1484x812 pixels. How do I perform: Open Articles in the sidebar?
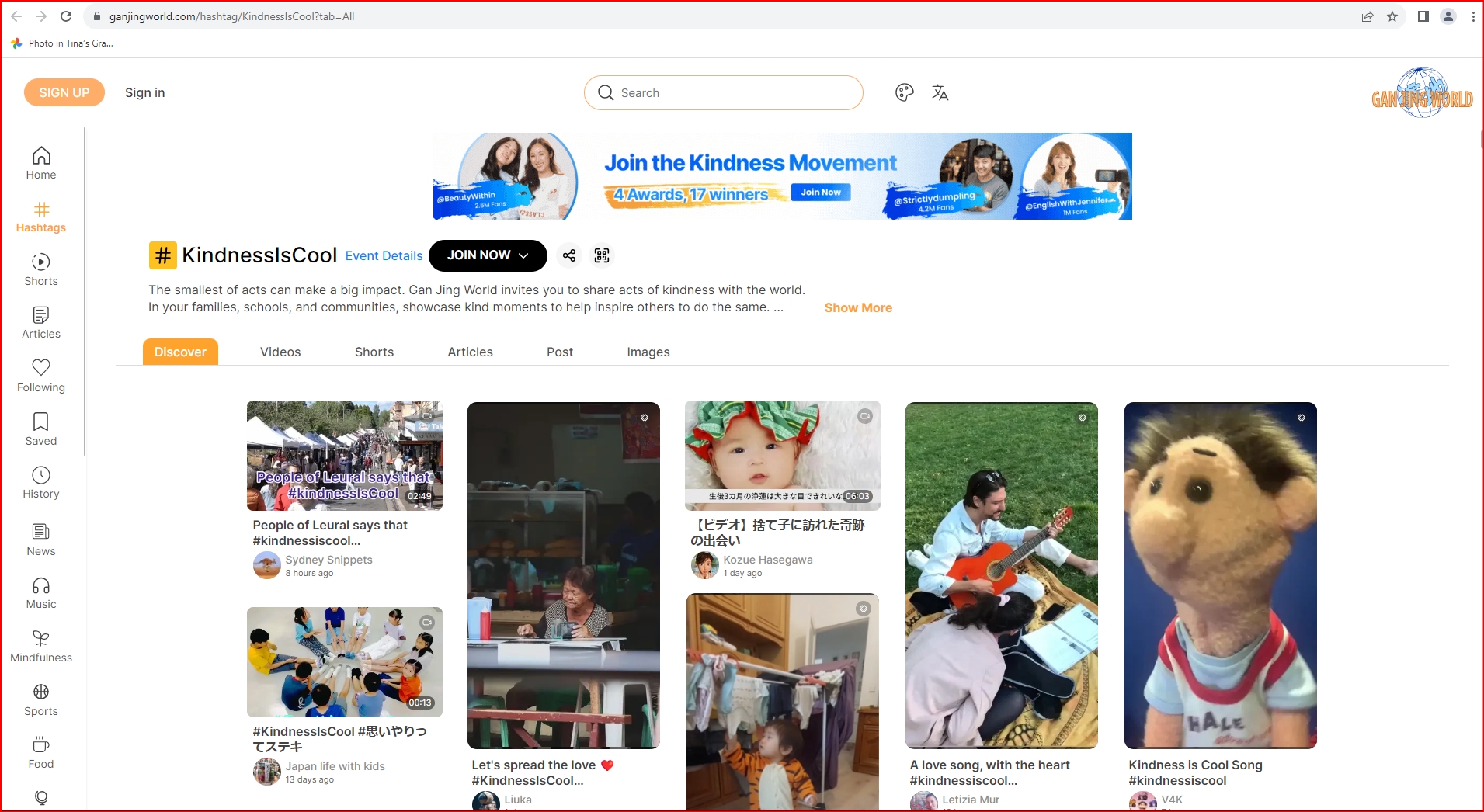pos(41,323)
